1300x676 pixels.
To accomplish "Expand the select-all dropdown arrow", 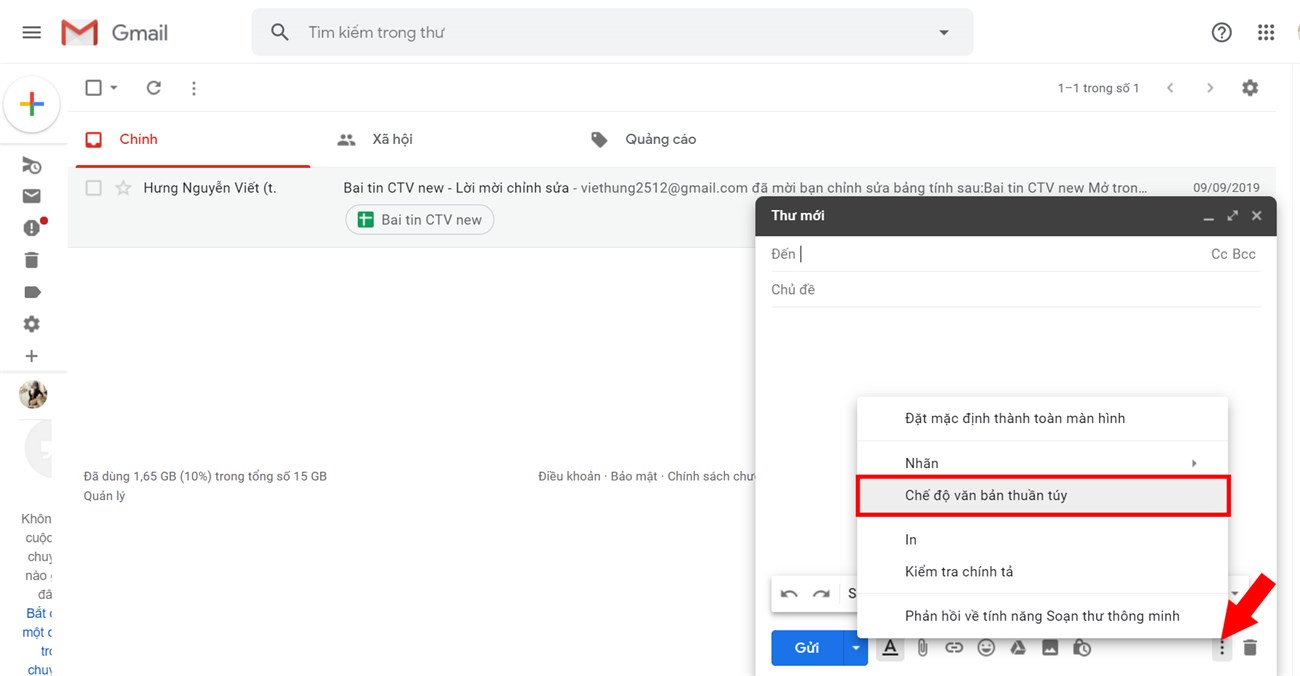I will [x=114, y=88].
